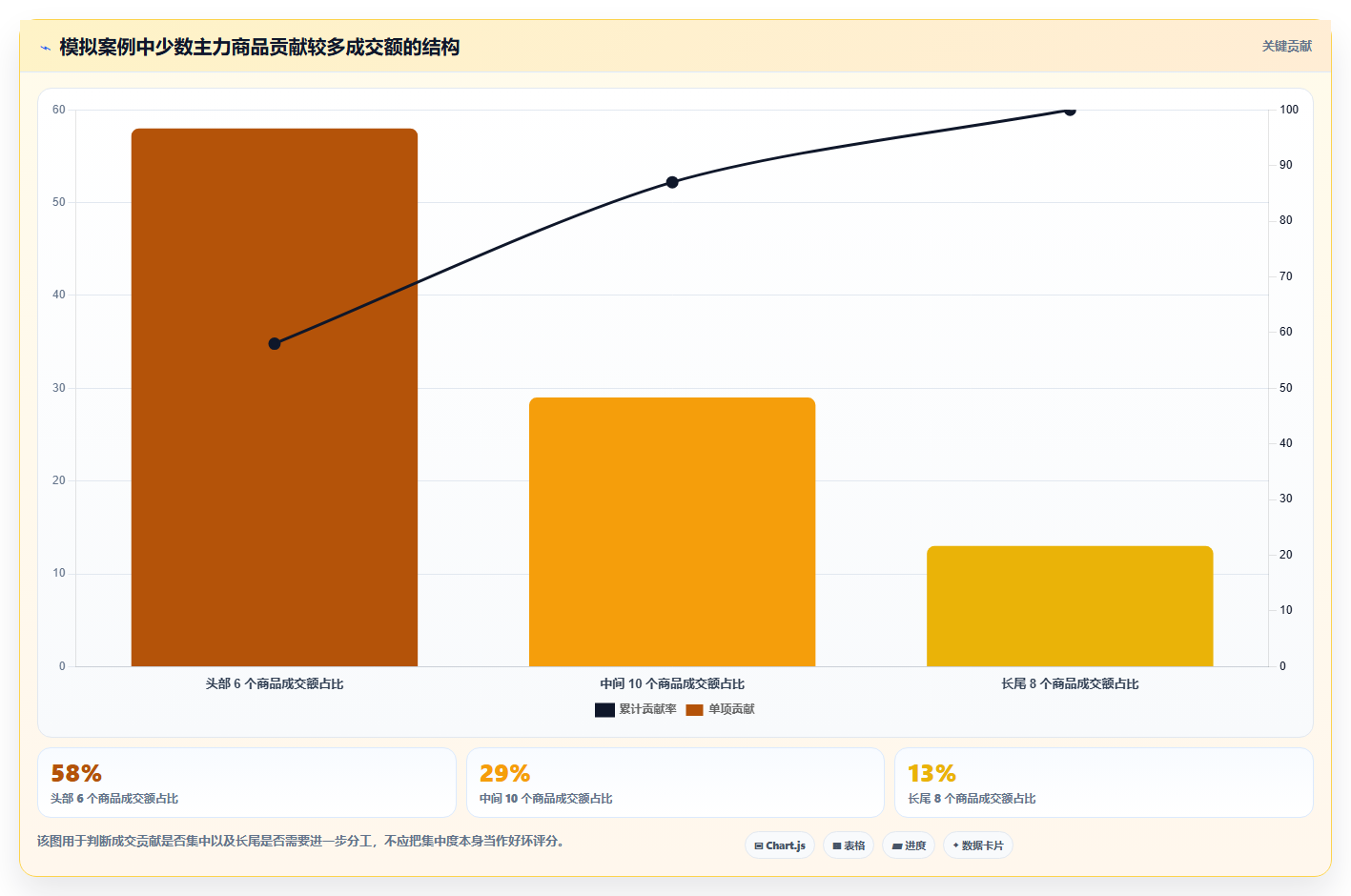Click the x-axis label 中间 10 个商品成交额占比
The width and height of the screenshot is (1351, 896).
pos(672,683)
